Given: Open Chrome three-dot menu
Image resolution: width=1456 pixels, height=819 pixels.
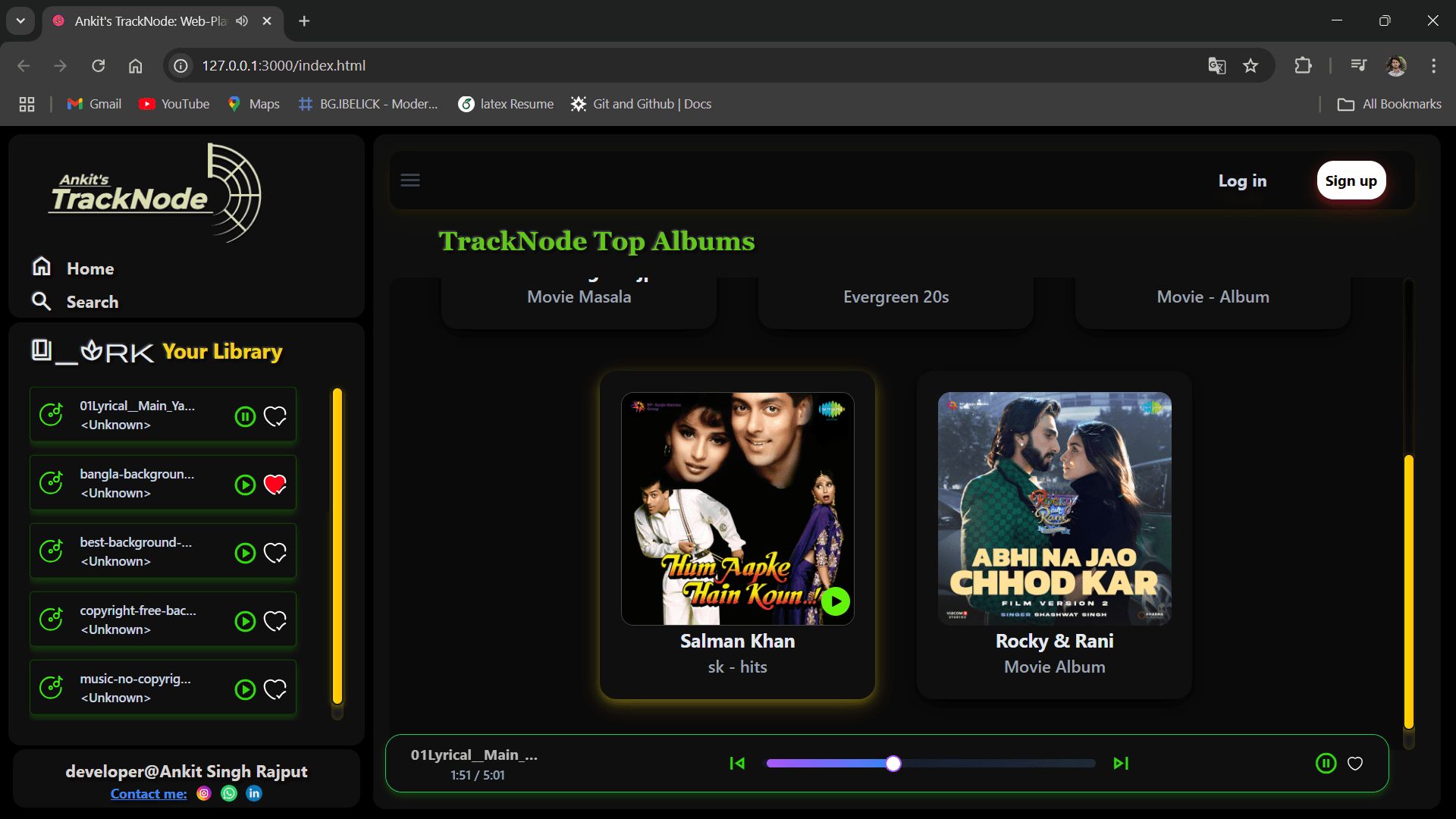Looking at the screenshot, I should pyautogui.click(x=1433, y=66).
